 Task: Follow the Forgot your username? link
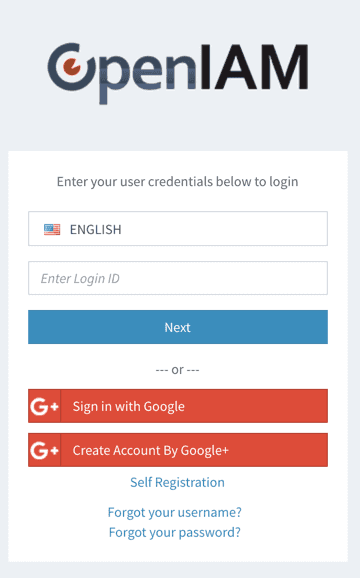tap(175, 512)
